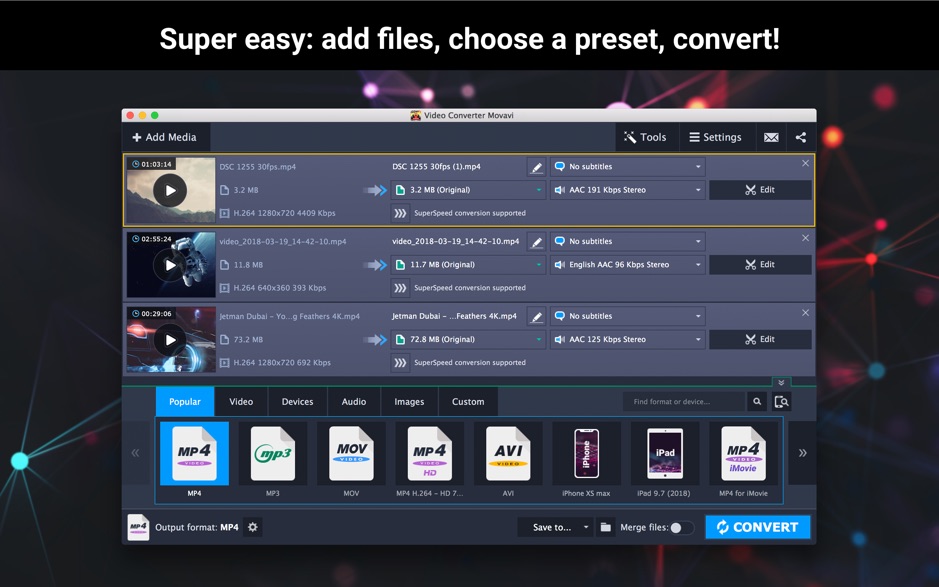This screenshot has height=587, width=939.
Task: Collapse the format panel chevron
Action: point(782,382)
